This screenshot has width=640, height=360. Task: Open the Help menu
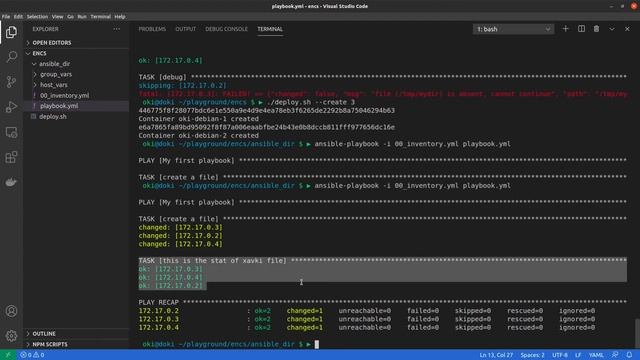[x=120, y=17]
